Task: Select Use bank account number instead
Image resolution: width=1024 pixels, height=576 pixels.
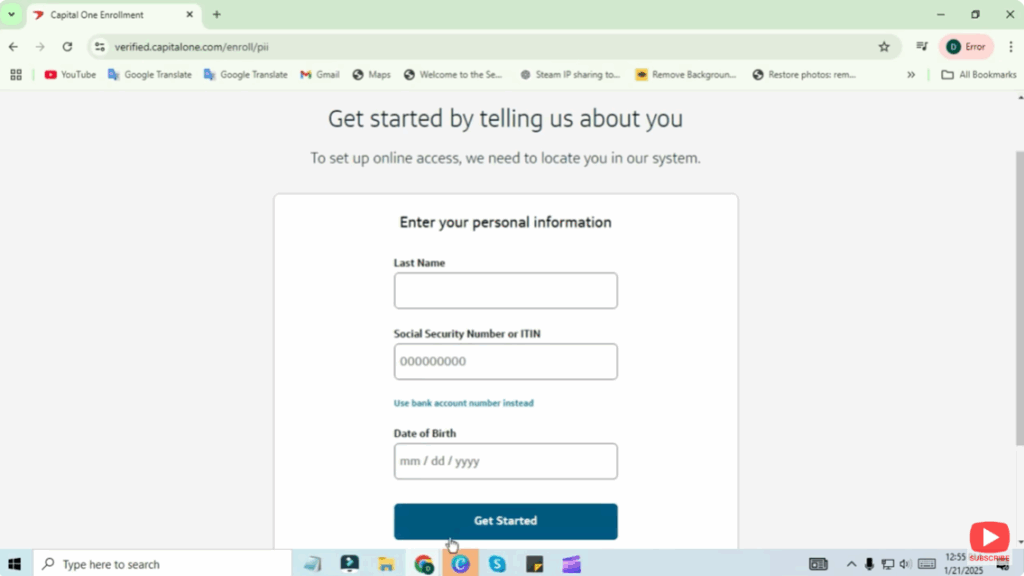Action: pos(463,403)
